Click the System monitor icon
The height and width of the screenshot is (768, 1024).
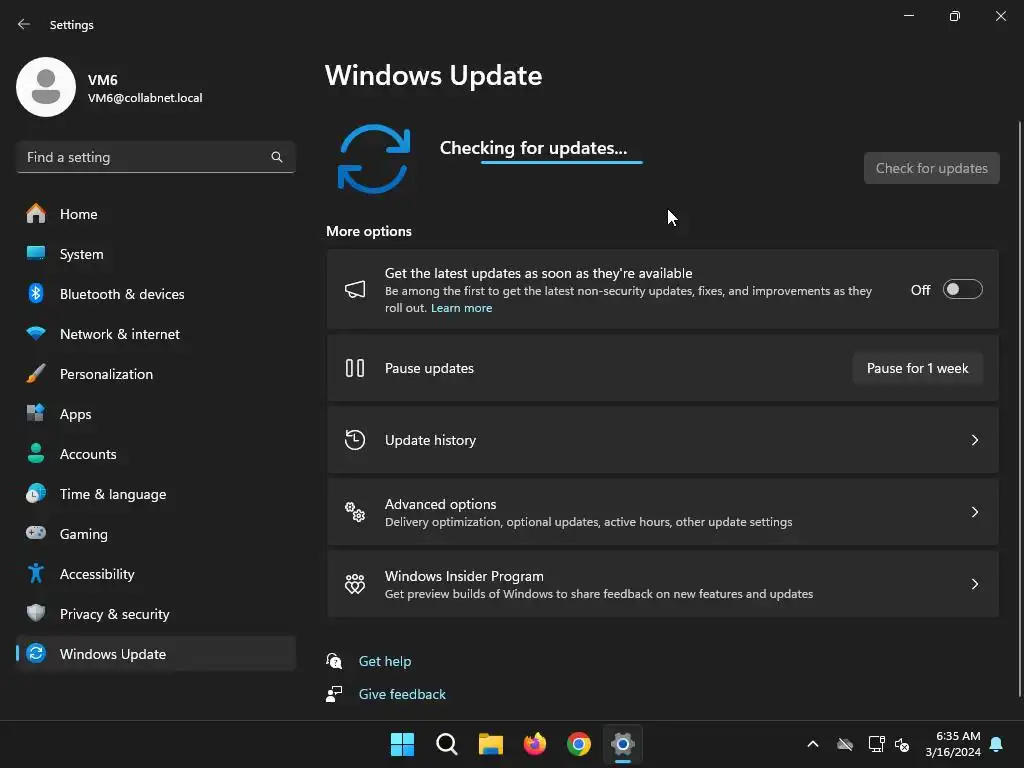[x=36, y=253]
